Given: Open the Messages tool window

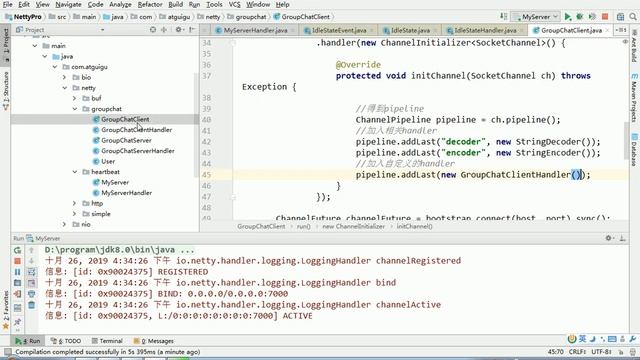Looking at the screenshot, I should click(x=154, y=341).
